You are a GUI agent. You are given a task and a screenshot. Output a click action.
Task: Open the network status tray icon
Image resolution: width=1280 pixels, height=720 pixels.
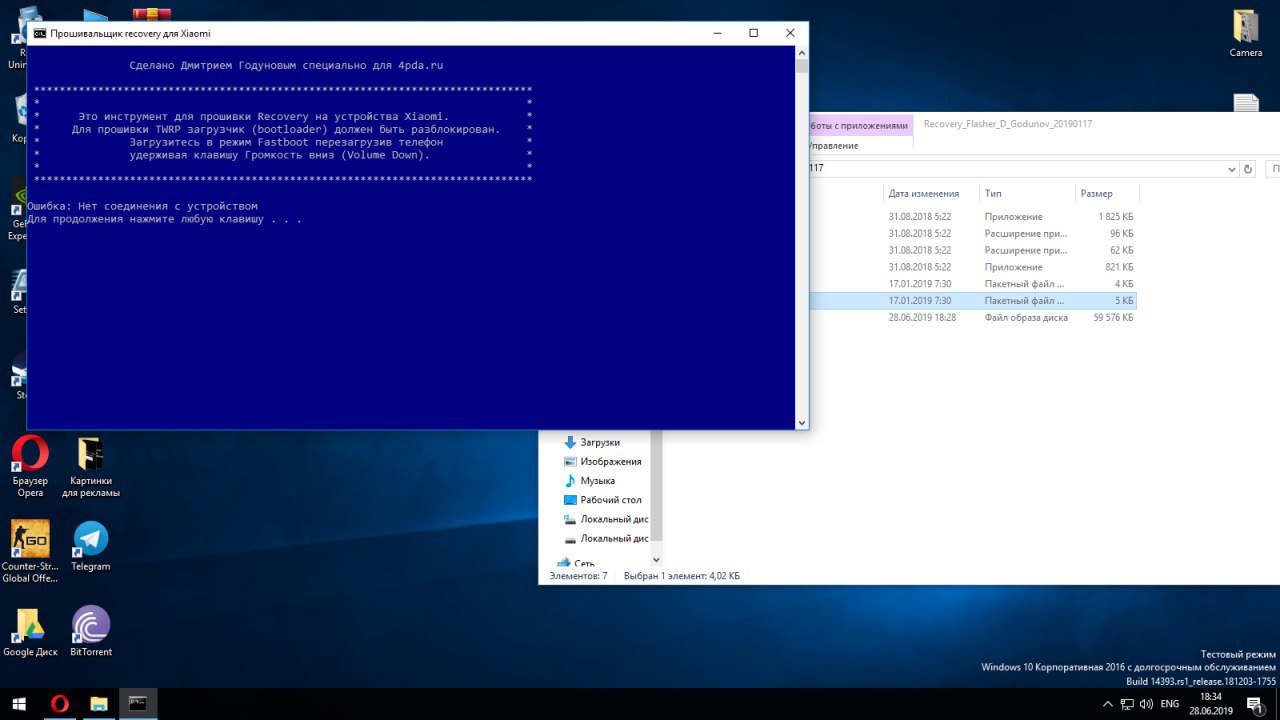tap(1127, 704)
